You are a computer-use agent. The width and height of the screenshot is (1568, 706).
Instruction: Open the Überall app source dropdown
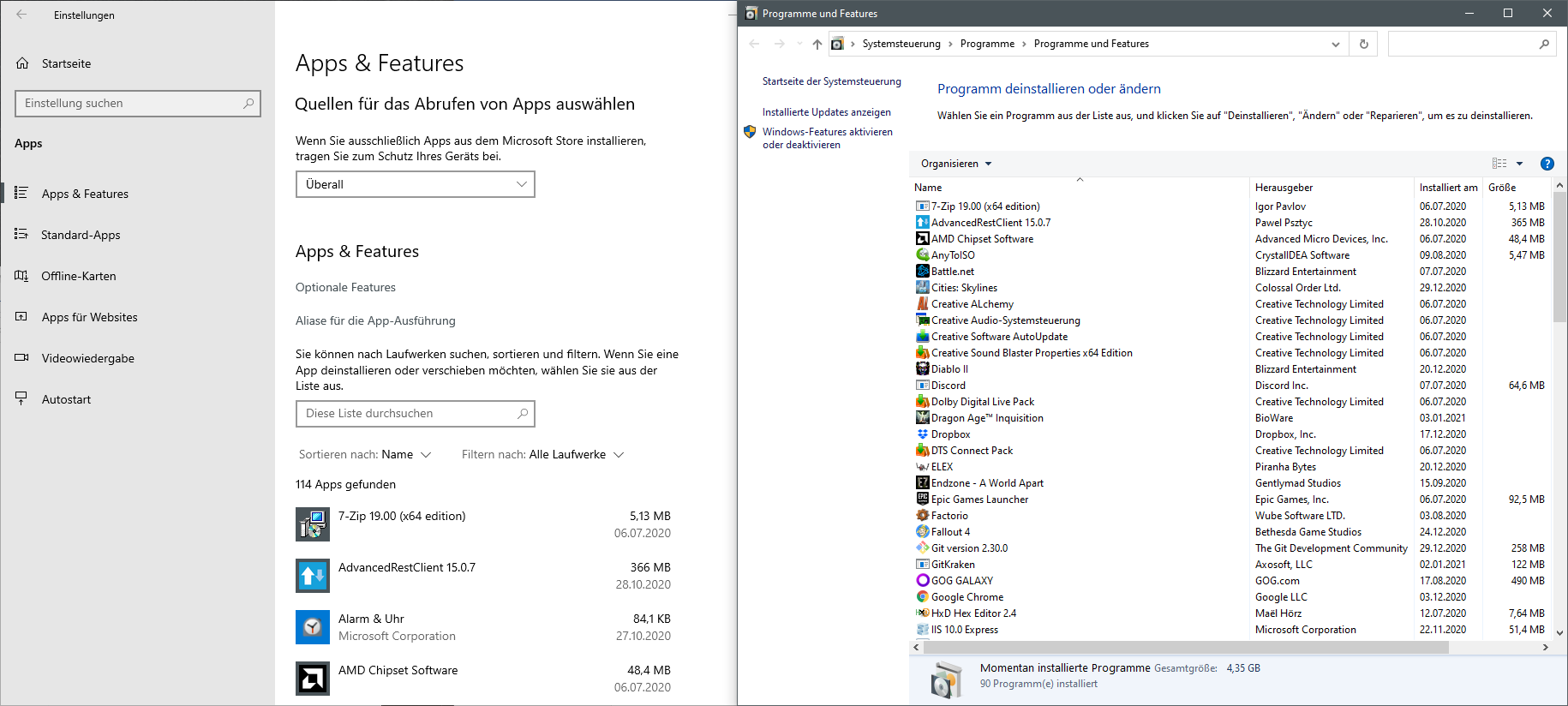click(x=416, y=184)
